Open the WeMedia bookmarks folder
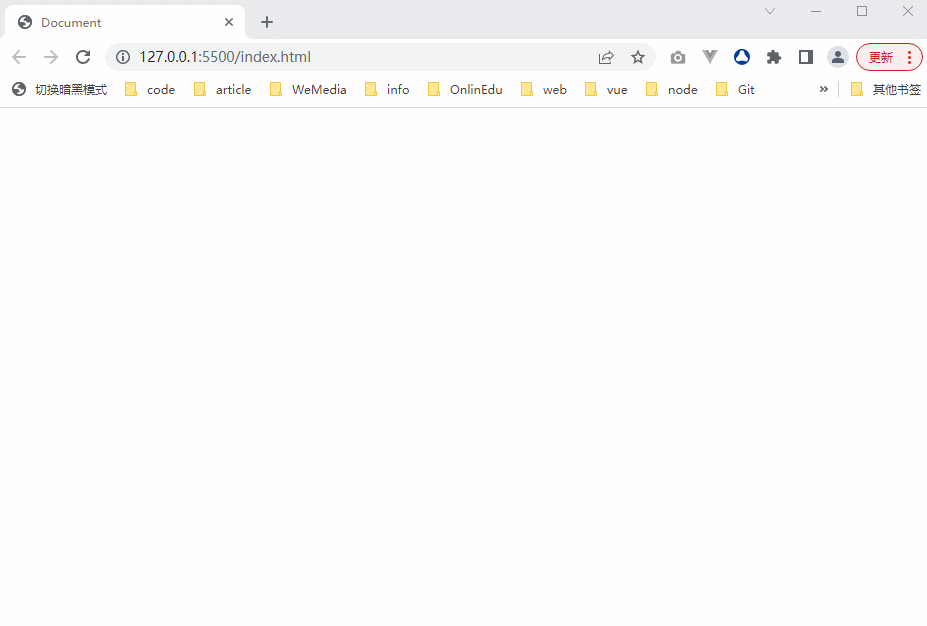This screenshot has width=927, height=626. [308, 89]
